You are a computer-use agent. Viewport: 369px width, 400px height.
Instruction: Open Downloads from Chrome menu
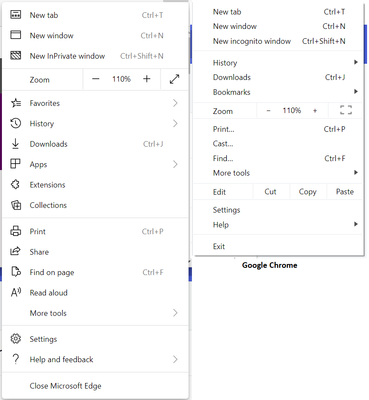click(x=232, y=77)
